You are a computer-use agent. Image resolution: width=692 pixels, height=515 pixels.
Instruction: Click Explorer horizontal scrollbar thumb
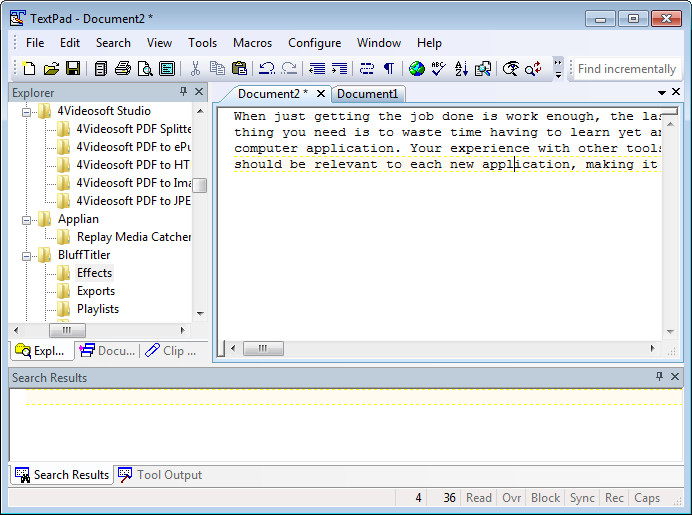point(67,330)
